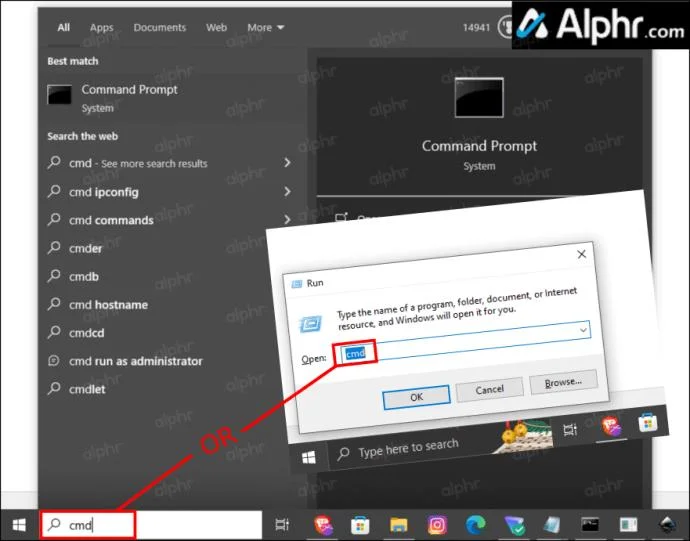Click Browse... in the Run dialog
Image resolution: width=690 pixels, height=541 pixels.
pos(563,382)
